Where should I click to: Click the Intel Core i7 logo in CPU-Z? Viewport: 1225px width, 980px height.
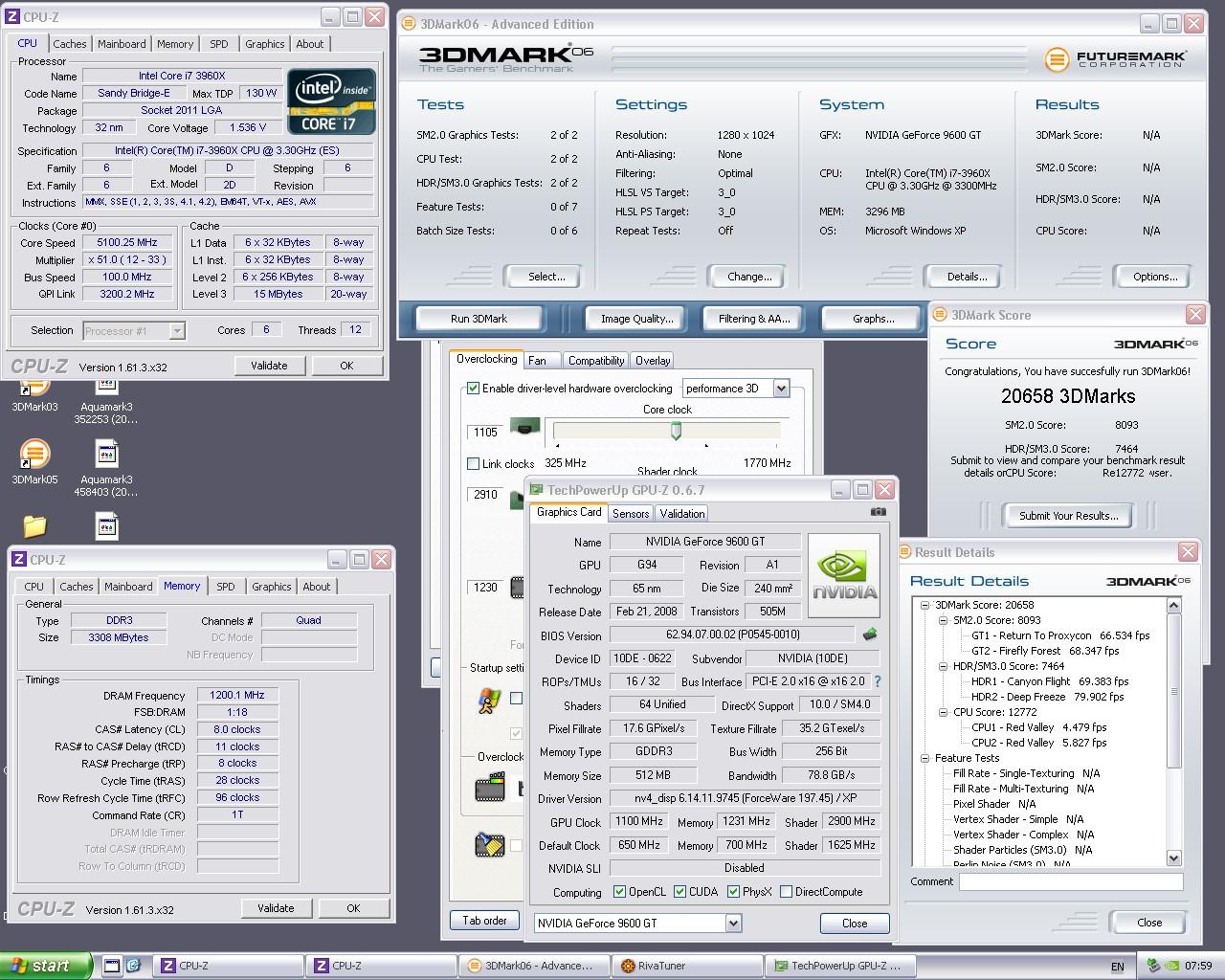331,100
